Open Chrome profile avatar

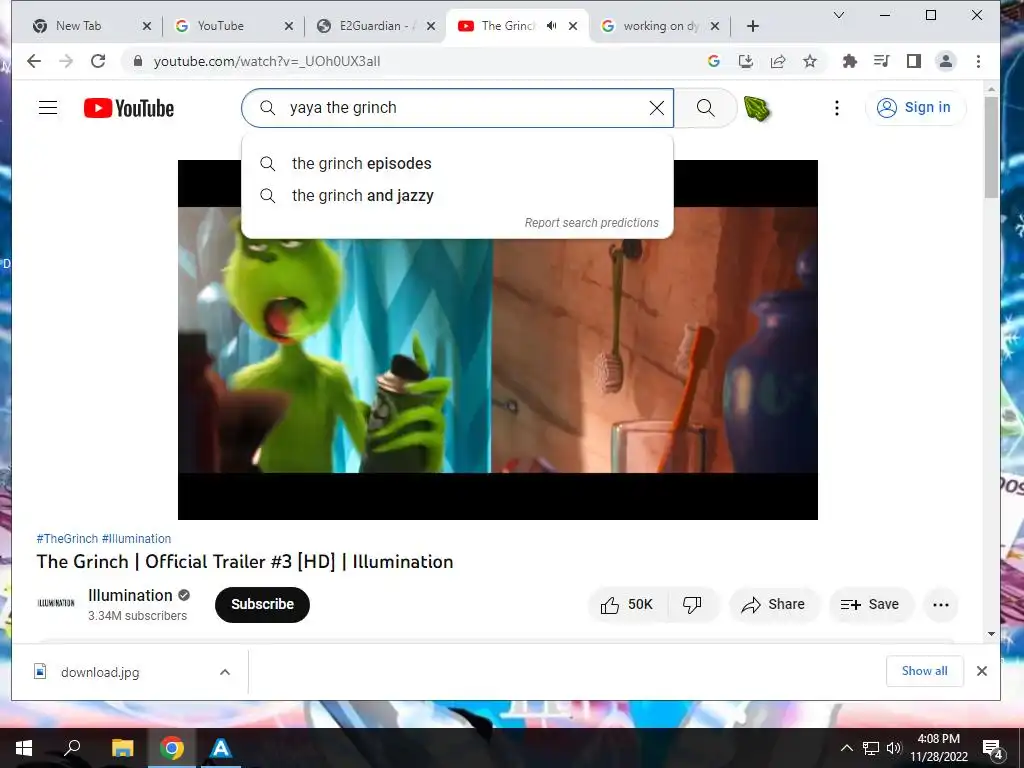point(946,61)
